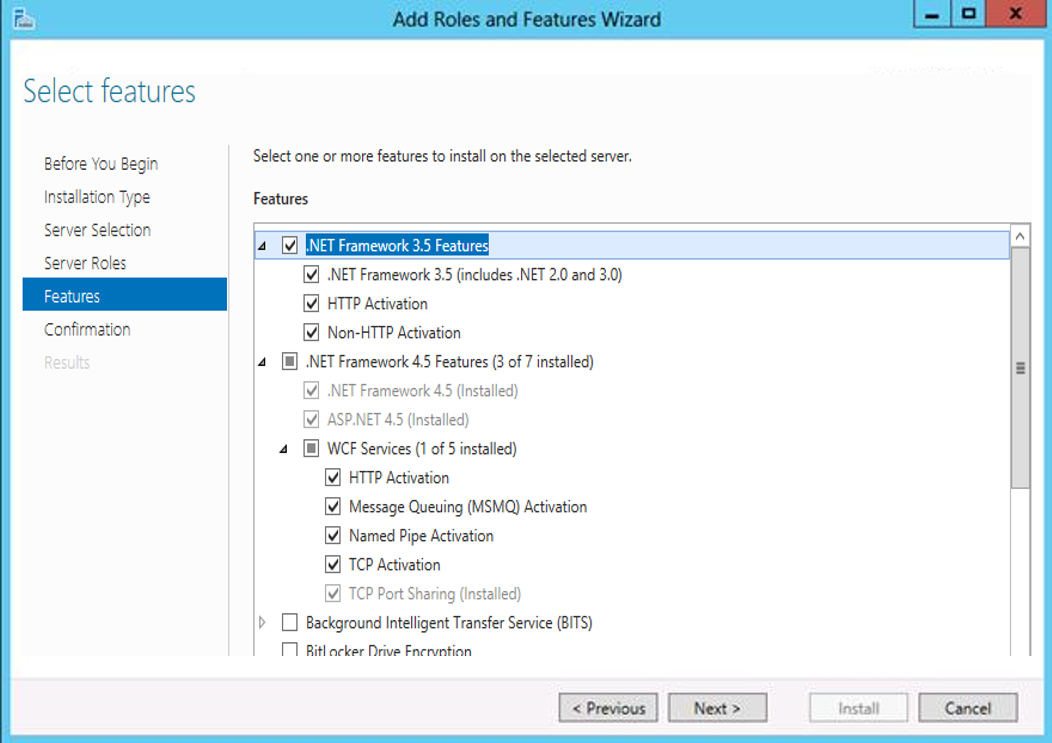Maximize the wizard window
This screenshot has width=1052, height=743.
click(968, 14)
